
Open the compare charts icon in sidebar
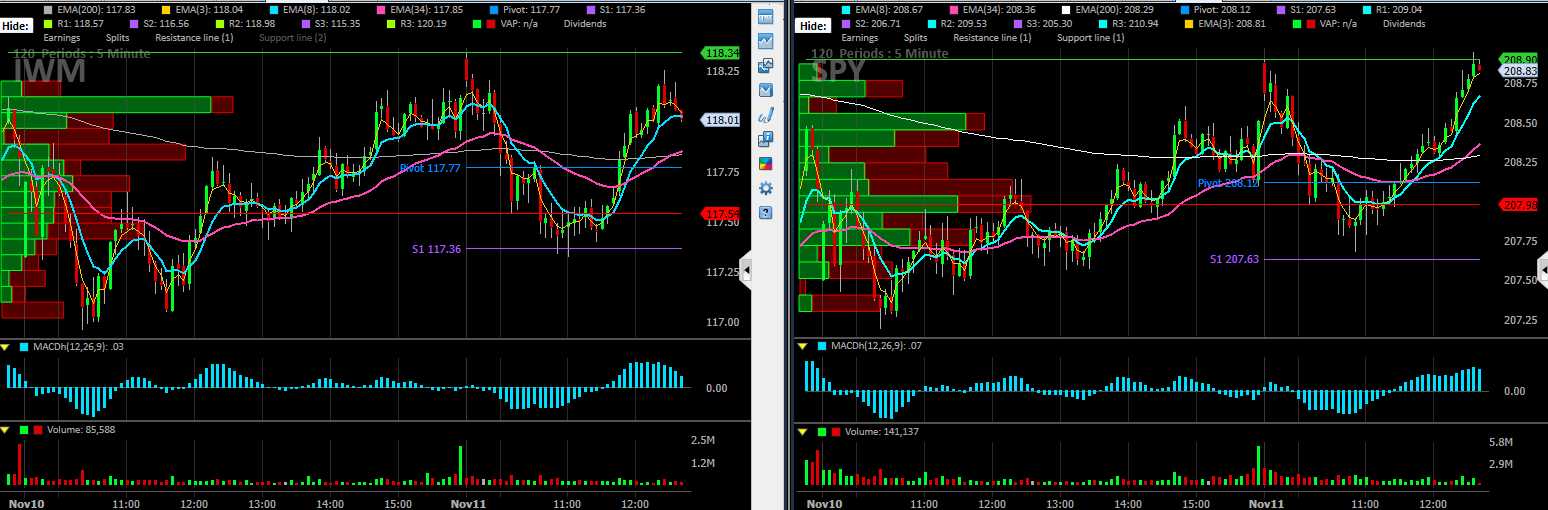(766, 65)
